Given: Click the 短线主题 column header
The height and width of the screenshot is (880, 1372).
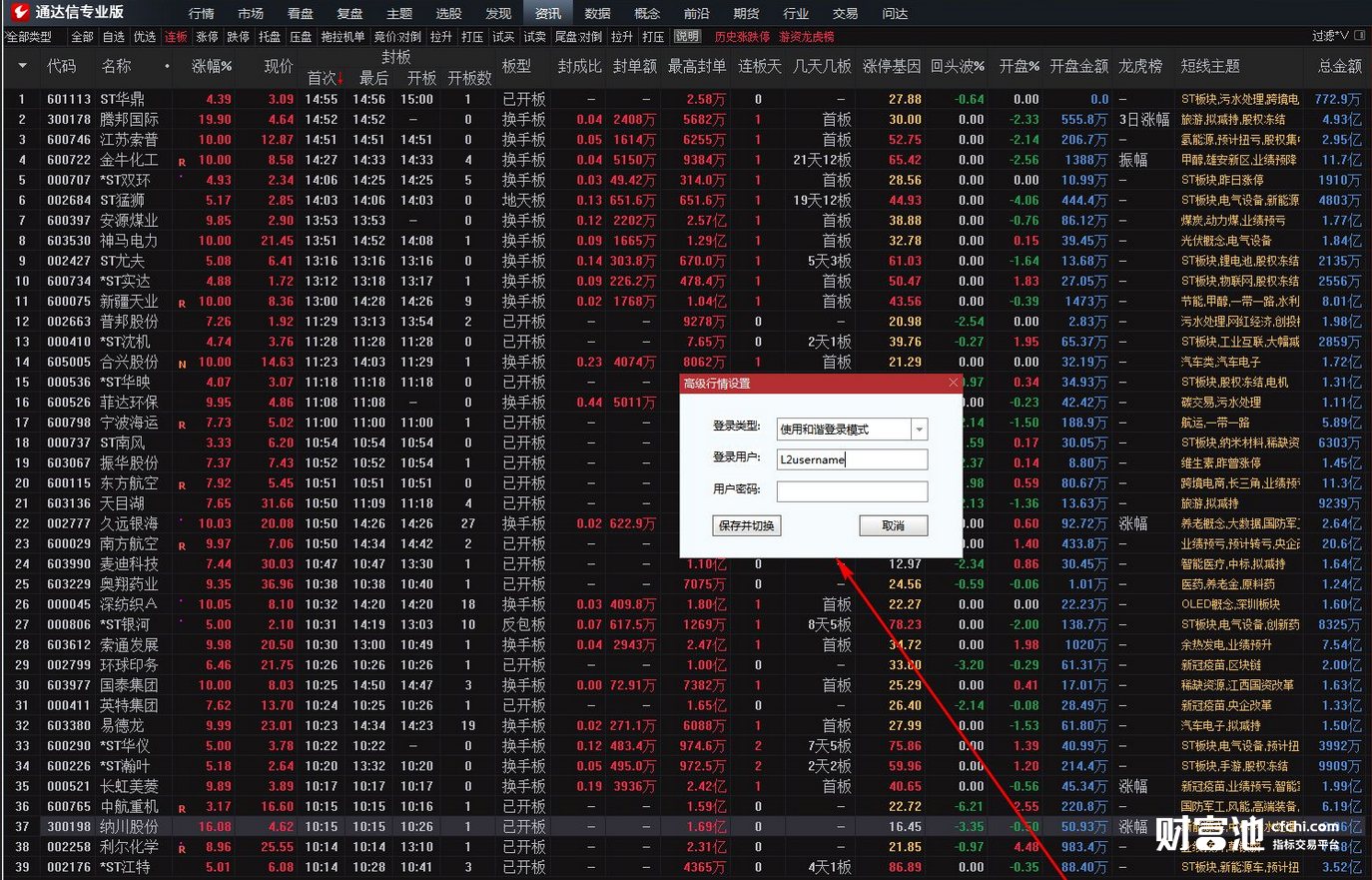Looking at the screenshot, I should click(x=1210, y=66).
